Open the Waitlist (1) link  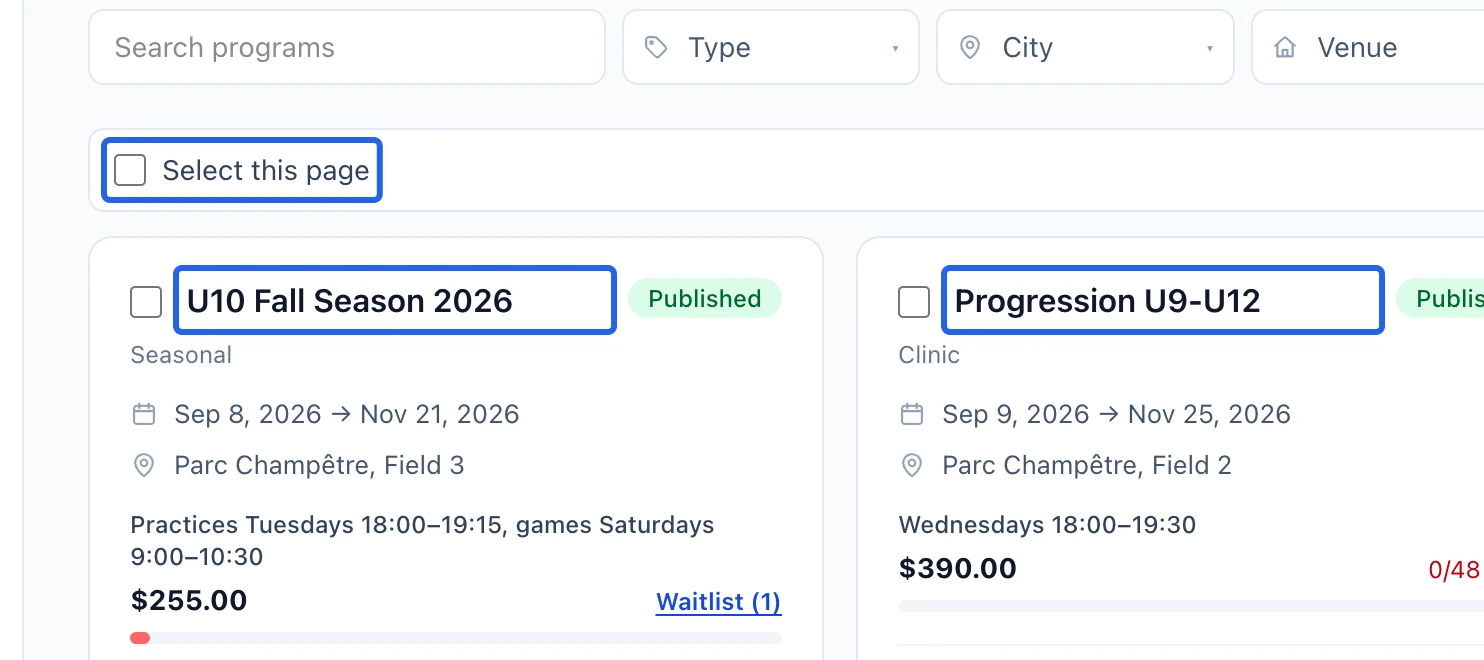[x=718, y=601]
